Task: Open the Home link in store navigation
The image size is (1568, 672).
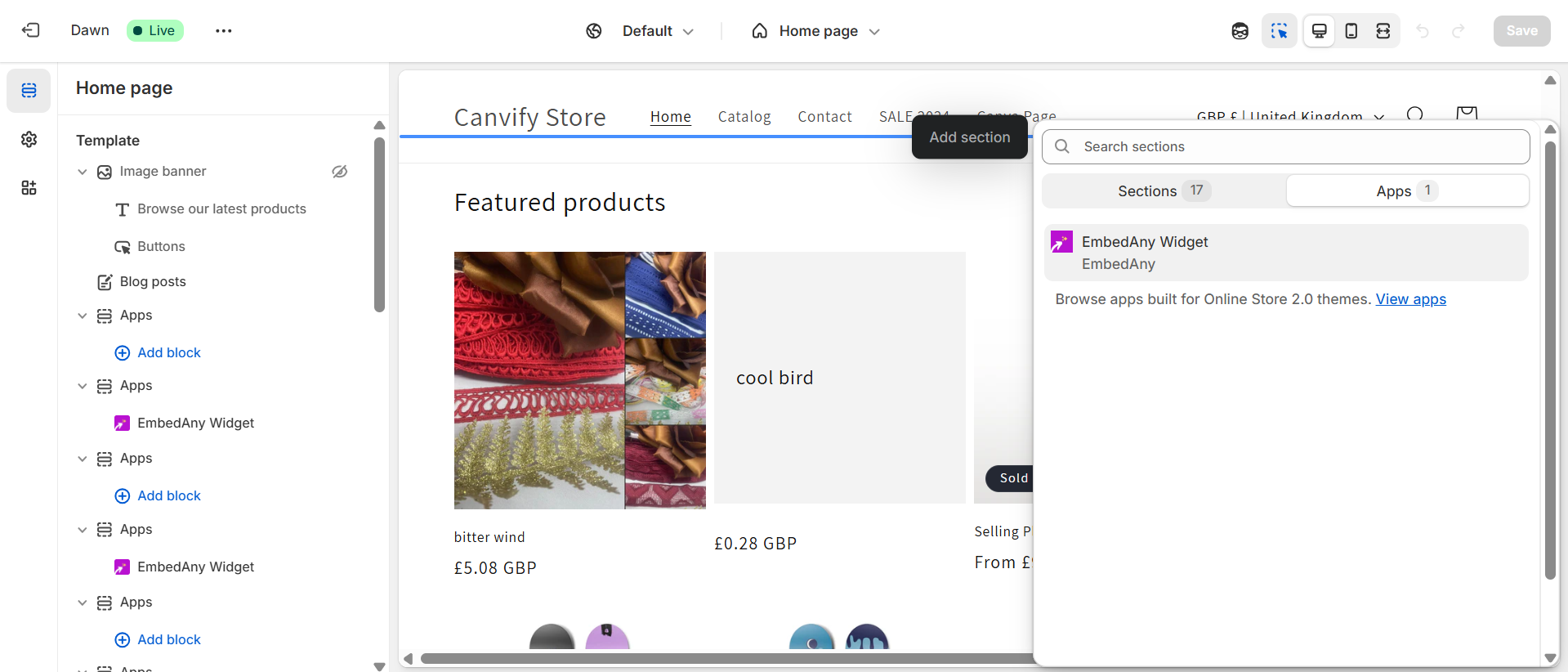Action: point(671,117)
